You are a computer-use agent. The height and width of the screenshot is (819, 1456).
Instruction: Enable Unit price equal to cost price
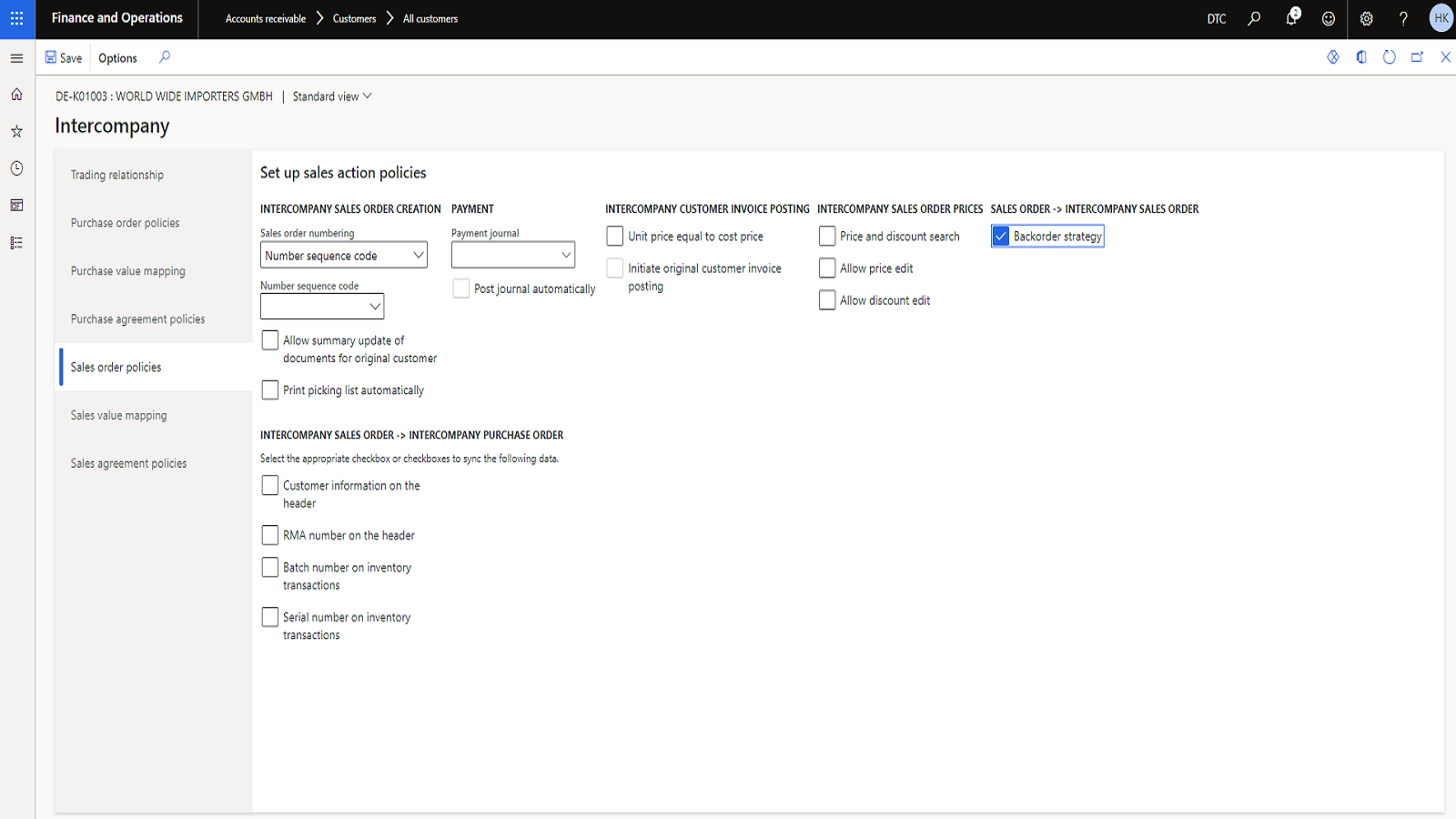click(615, 237)
